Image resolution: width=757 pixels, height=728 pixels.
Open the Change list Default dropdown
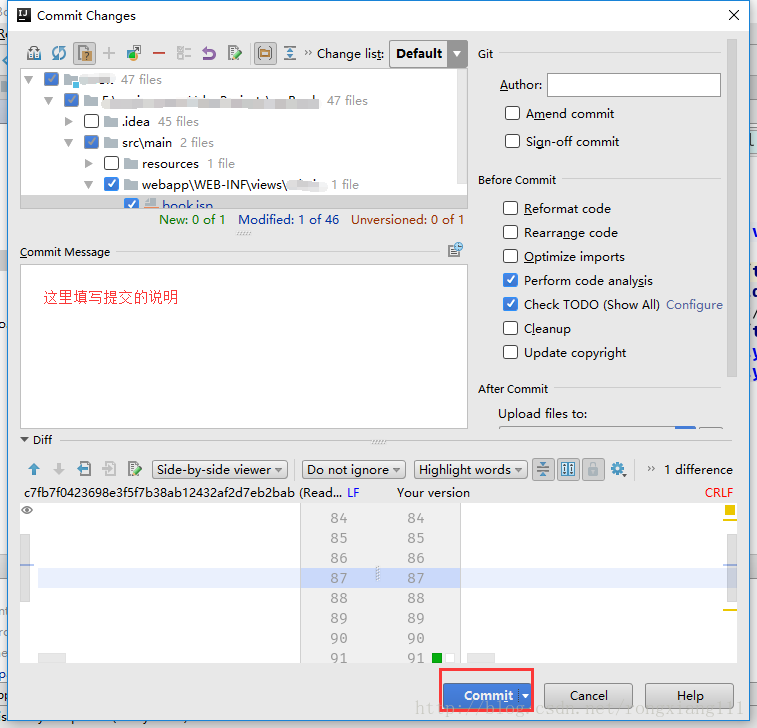(x=428, y=54)
